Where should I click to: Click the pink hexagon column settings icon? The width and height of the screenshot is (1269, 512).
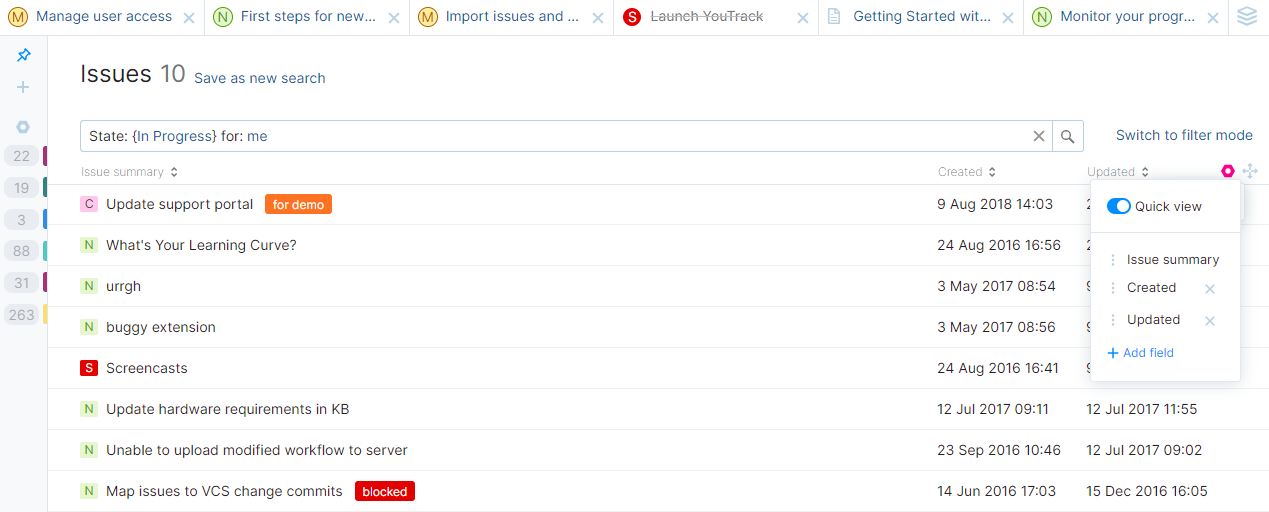tap(1228, 171)
